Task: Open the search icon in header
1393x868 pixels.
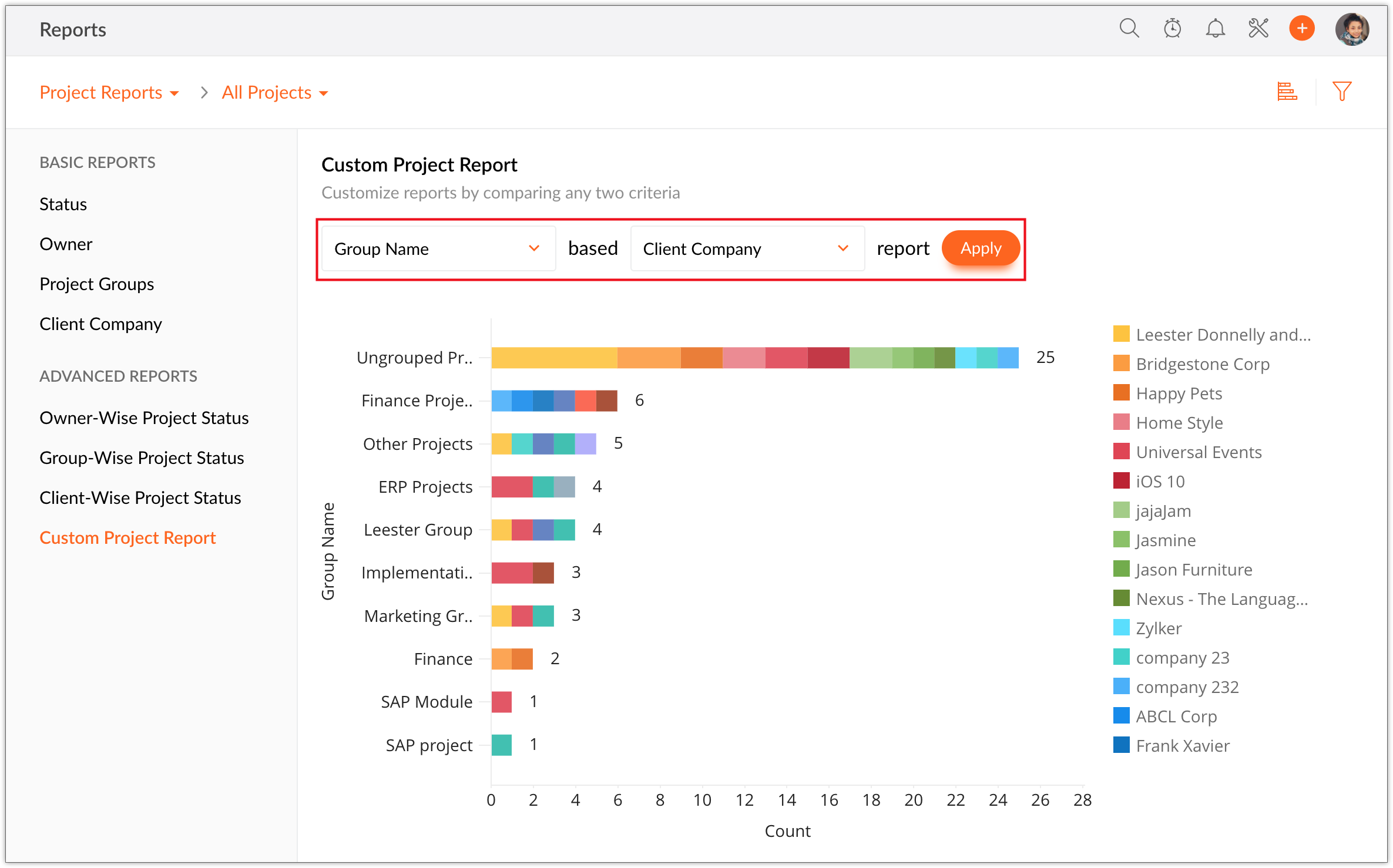Action: pos(1129,28)
